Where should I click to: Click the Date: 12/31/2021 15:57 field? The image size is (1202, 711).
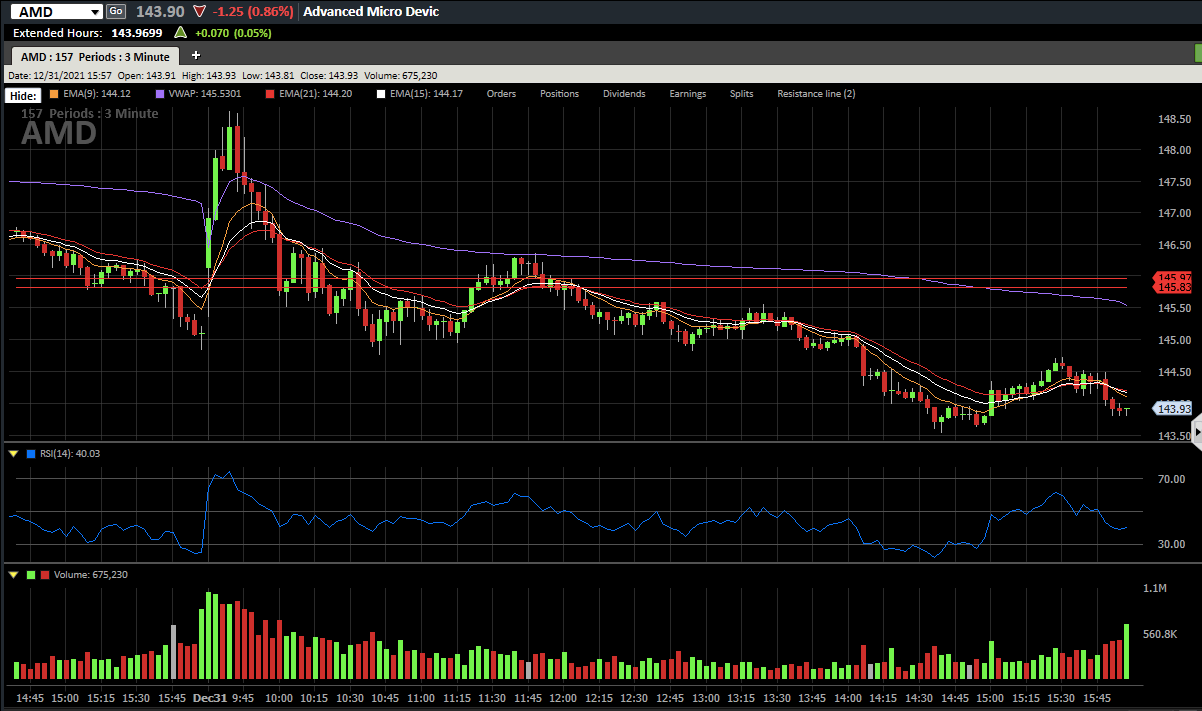60,75
